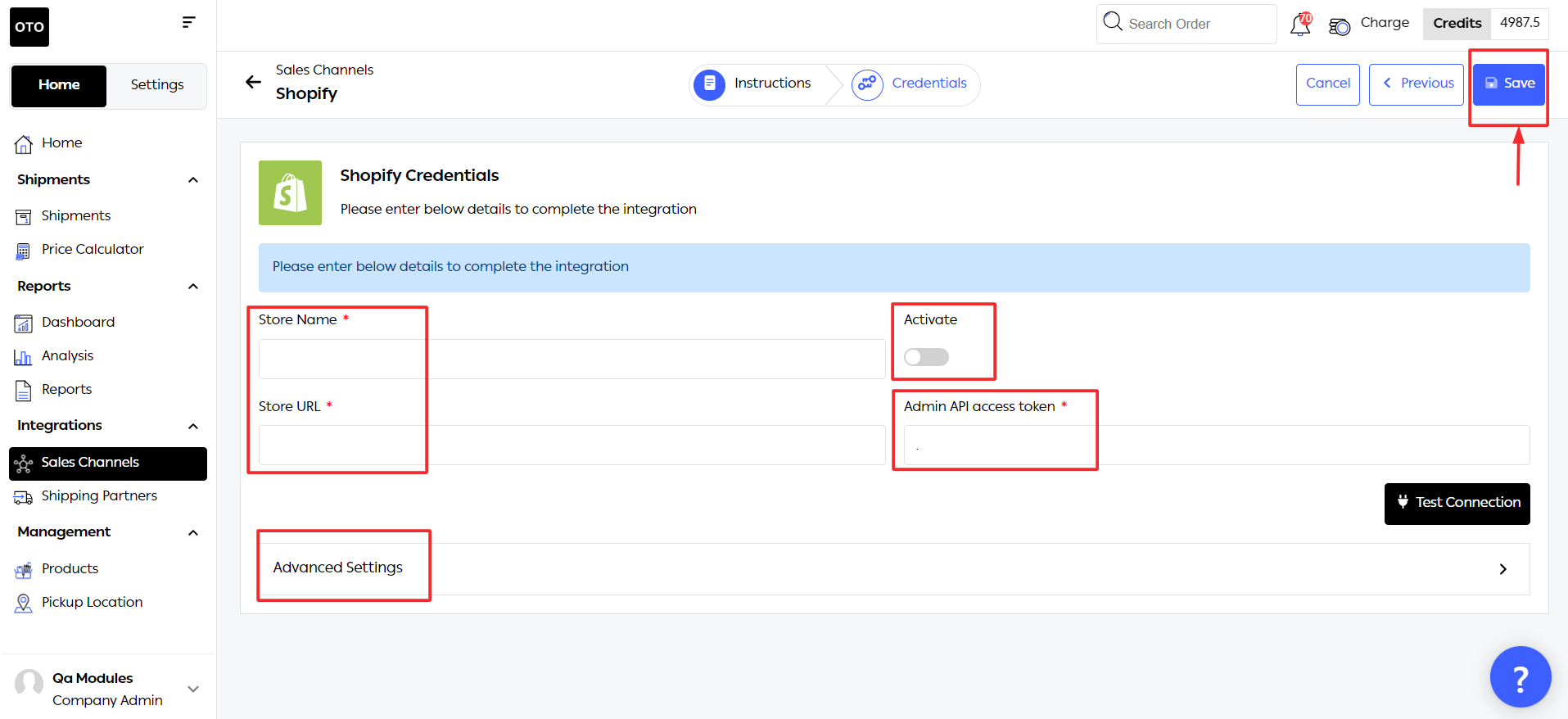
Task: Click Test Connection button
Action: point(1457,504)
